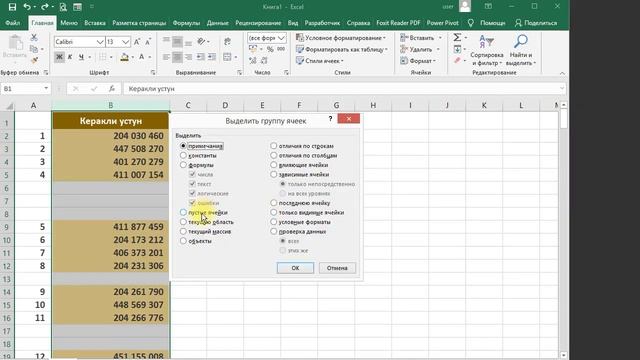This screenshot has height=360, width=640.
Task: Click the Decrease Indent icon
Action: pos(200,57)
